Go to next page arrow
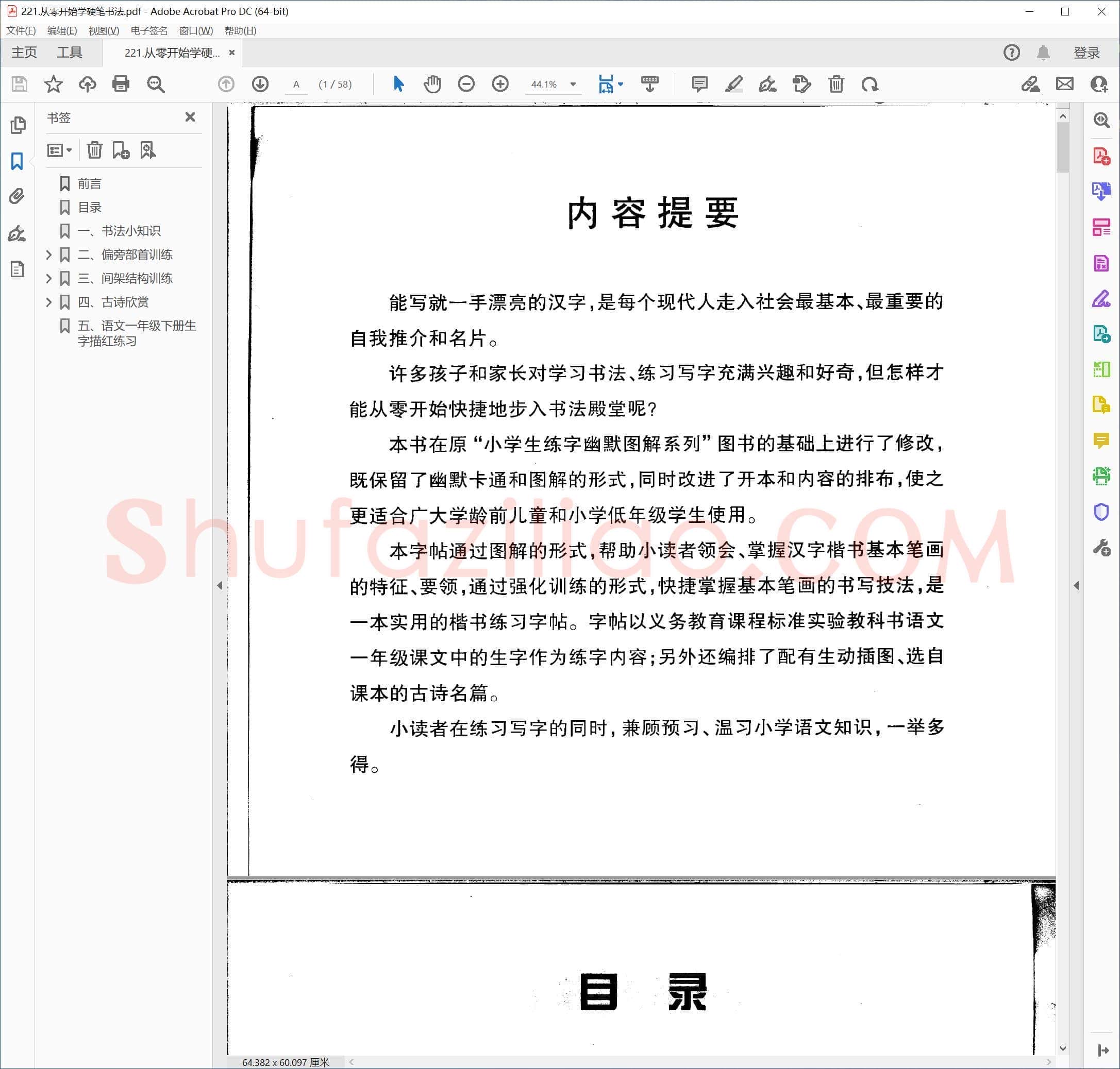The height and width of the screenshot is (1069, 1120). (260, 84)
